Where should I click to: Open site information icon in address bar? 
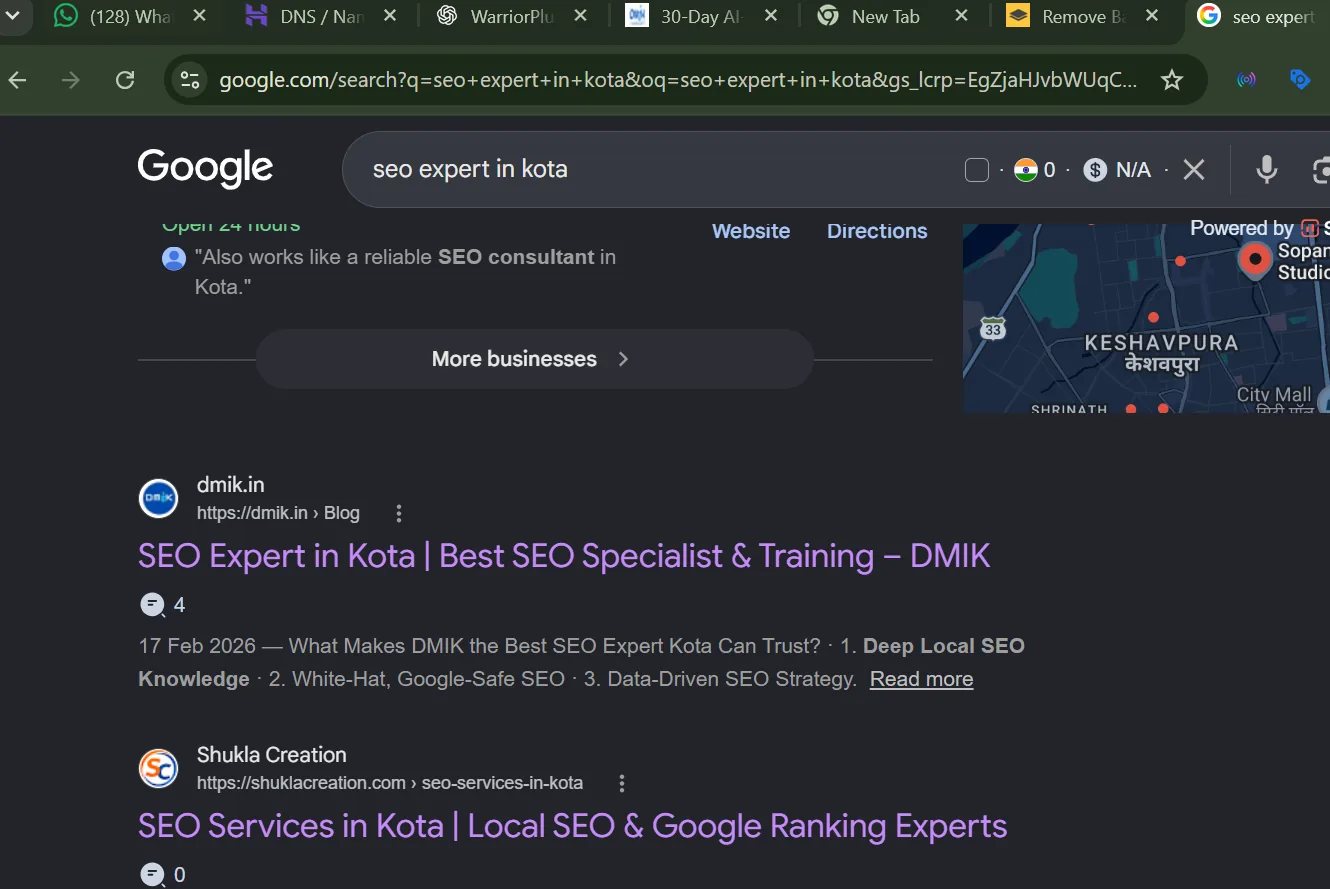189,80
